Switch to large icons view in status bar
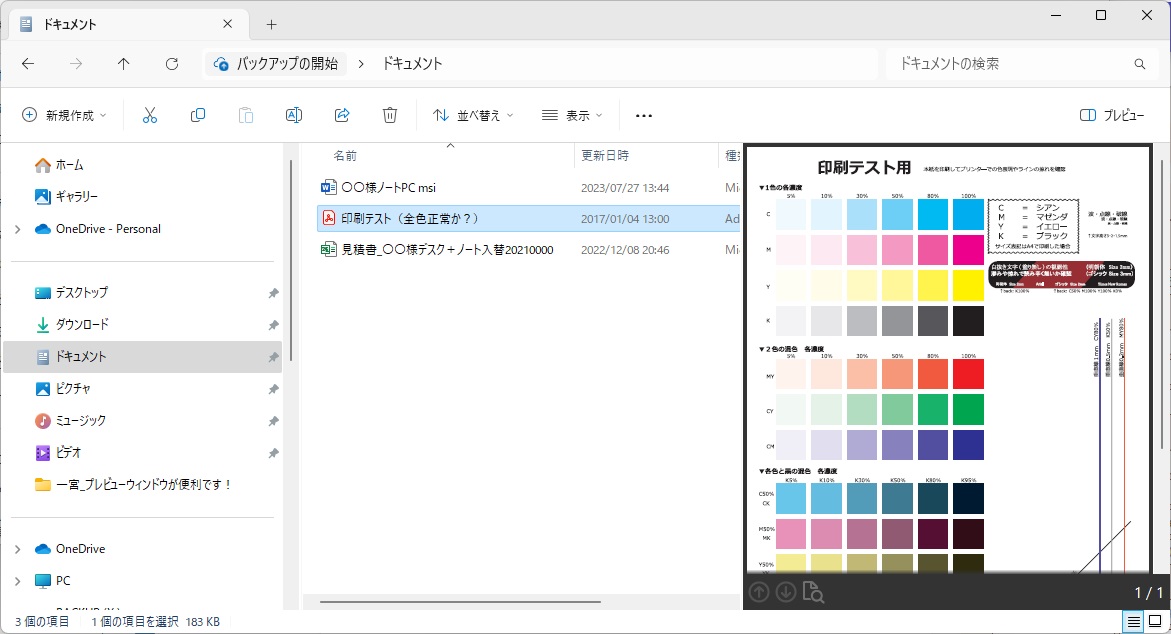1171x634 pixels. click(x=1155, y=622)
